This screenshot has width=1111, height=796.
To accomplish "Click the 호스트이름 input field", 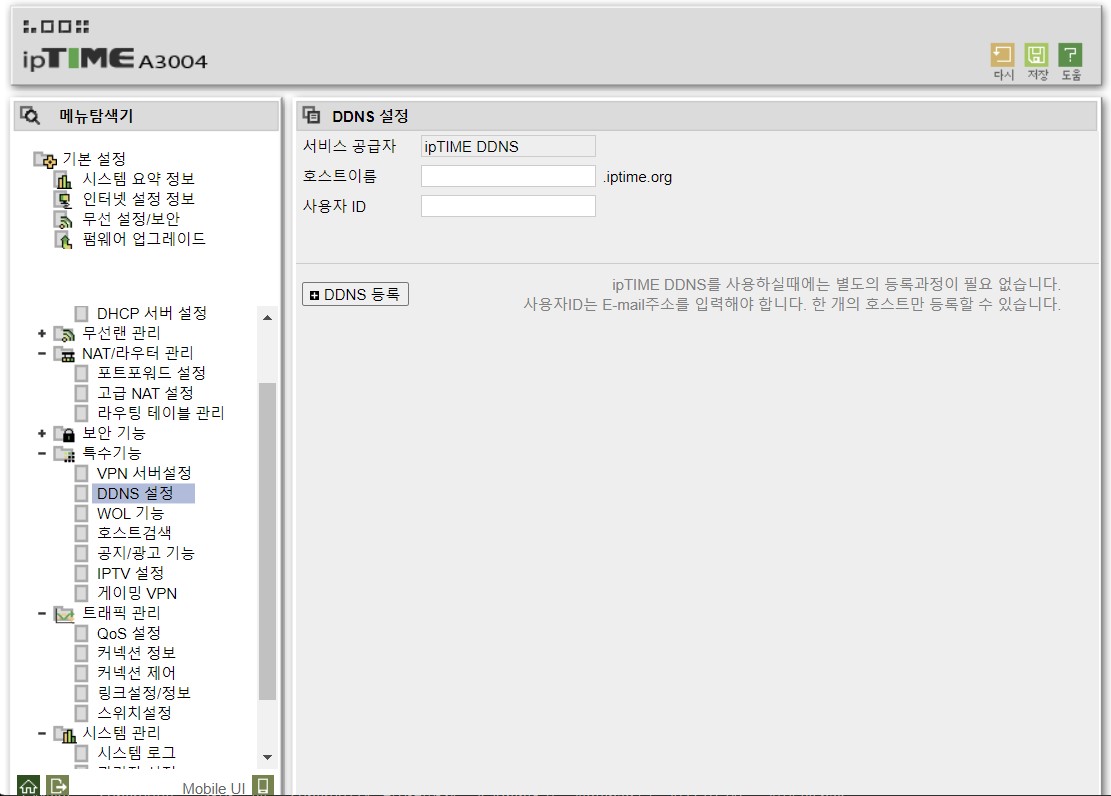I will pos(508,176).
